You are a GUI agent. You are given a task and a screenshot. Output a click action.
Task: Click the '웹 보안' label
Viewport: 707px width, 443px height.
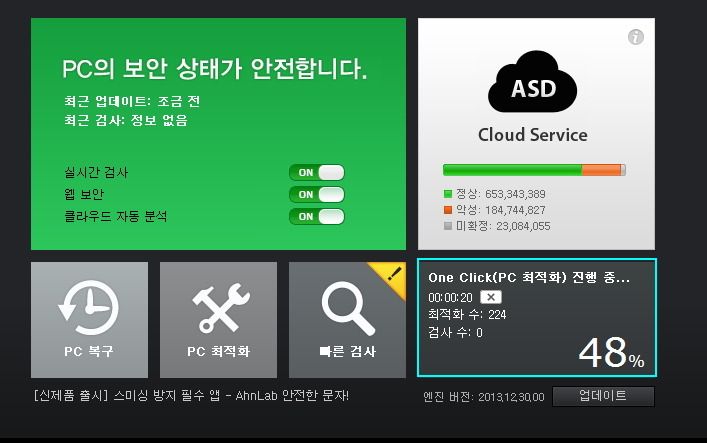pyautogui.click(x=84, y=194)
